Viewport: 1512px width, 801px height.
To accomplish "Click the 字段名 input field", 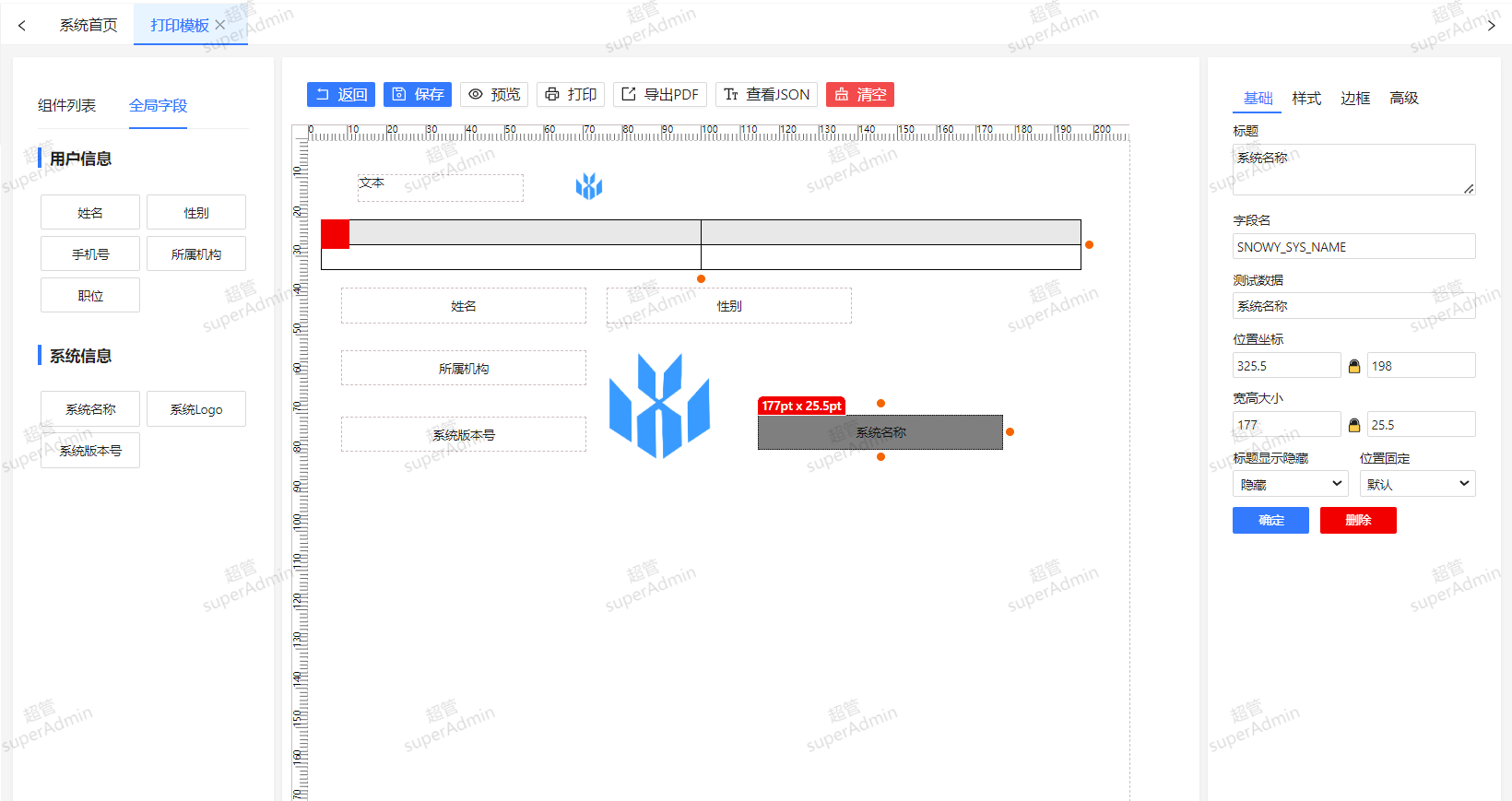I will pos(1353,246).
